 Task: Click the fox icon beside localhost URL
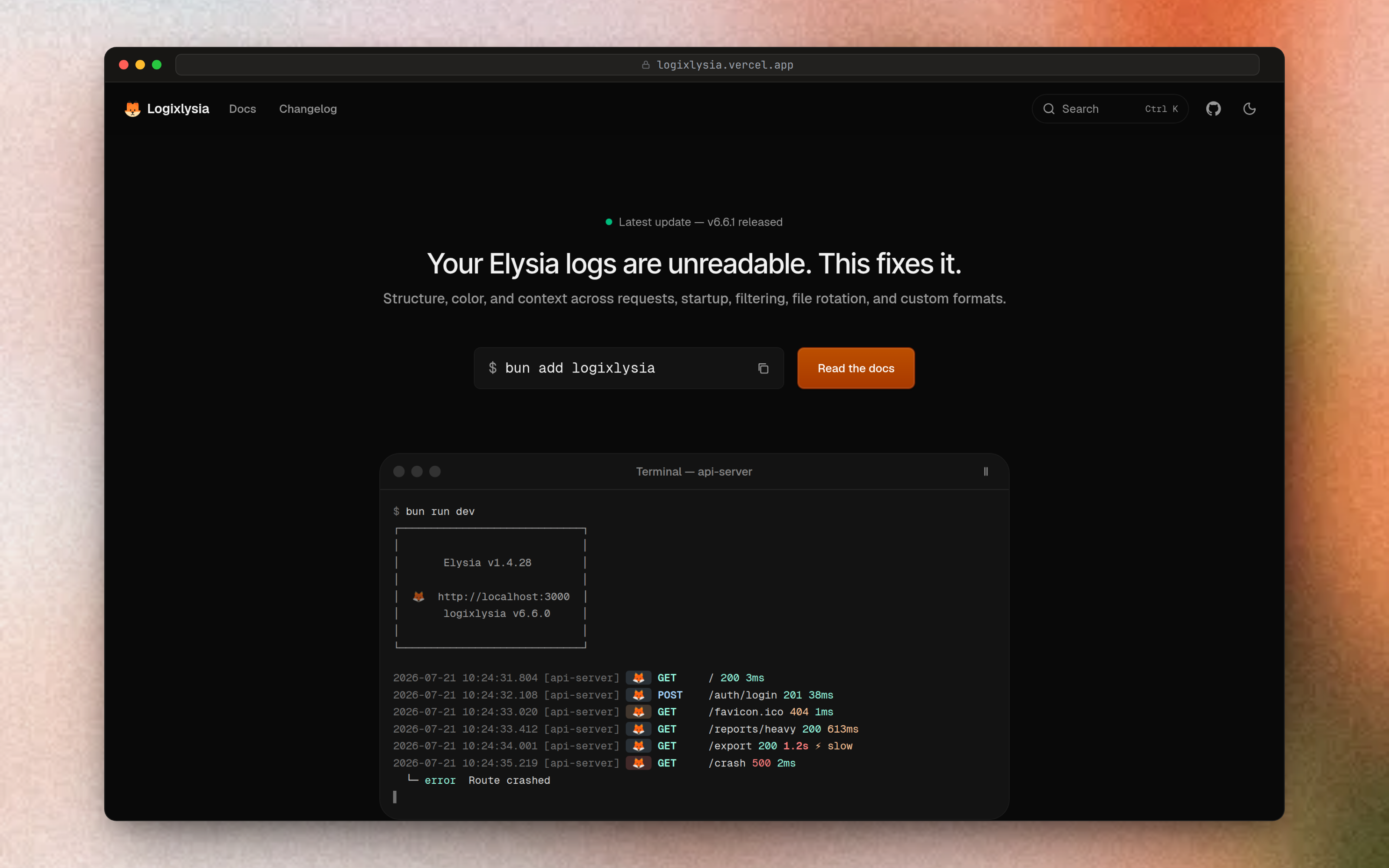point(418,596)
